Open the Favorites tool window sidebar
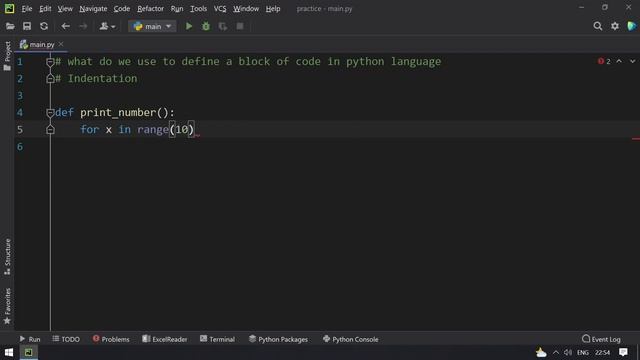This screenshot has height=360, width=640. (x=7, y=306)
